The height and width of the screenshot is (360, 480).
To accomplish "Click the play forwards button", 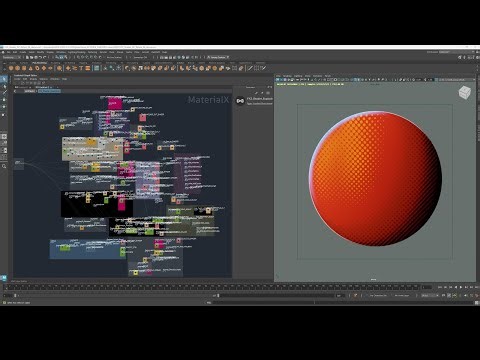I will point(461,287).
